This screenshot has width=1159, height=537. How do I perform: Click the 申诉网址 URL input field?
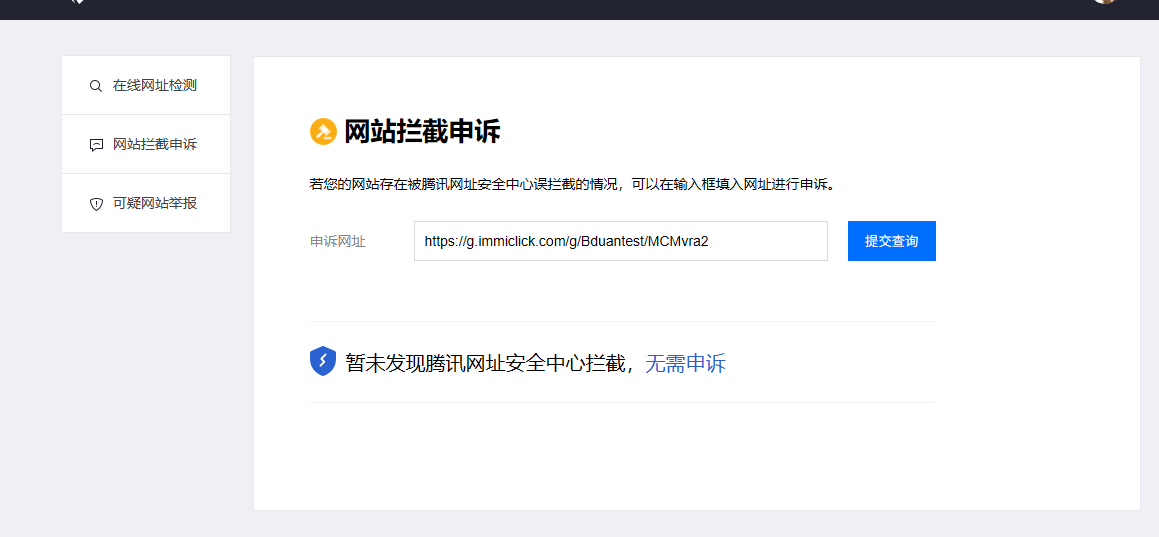click(620, 241)
